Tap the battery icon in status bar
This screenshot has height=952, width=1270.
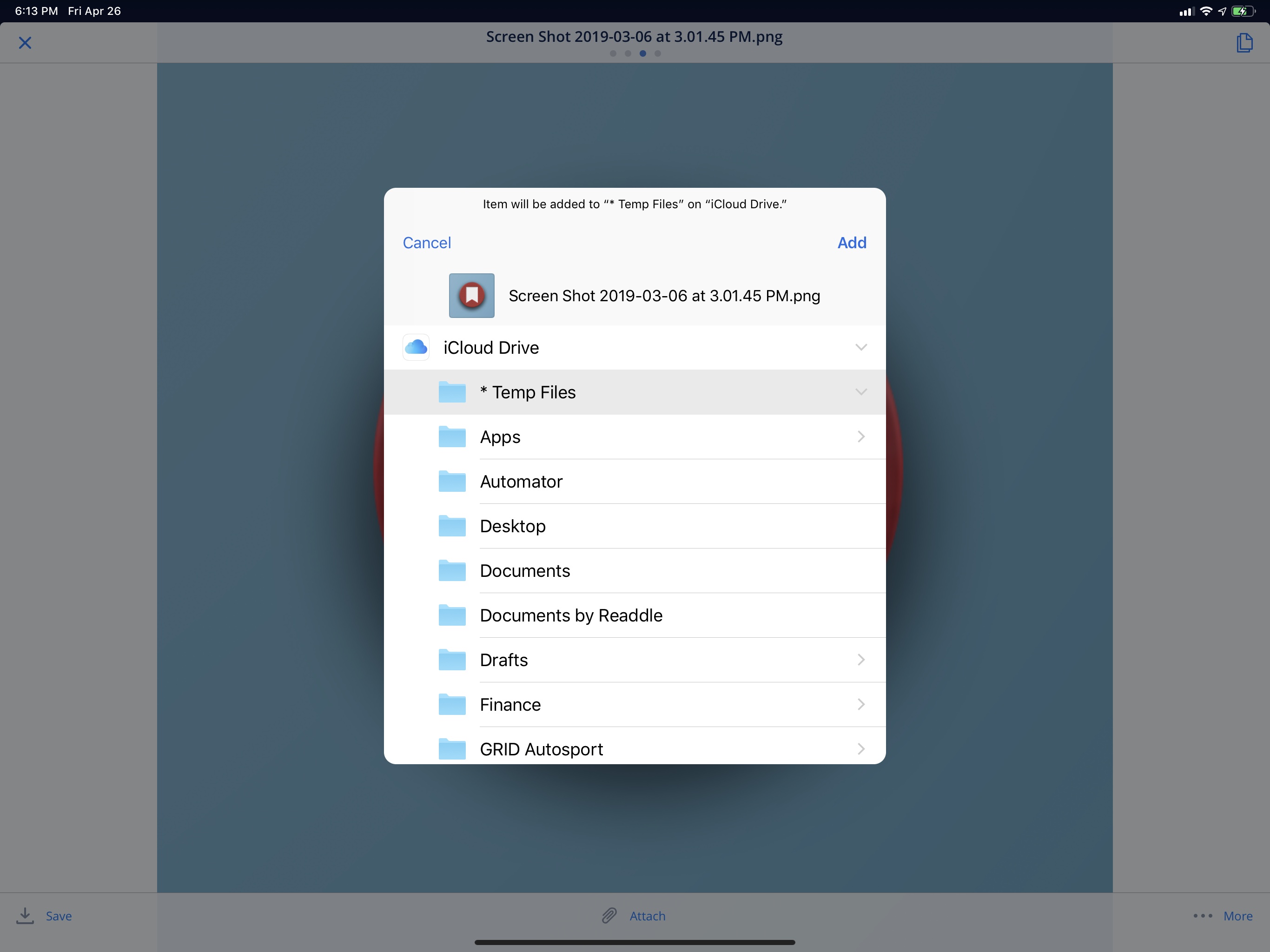click(x=1243, y=11)
